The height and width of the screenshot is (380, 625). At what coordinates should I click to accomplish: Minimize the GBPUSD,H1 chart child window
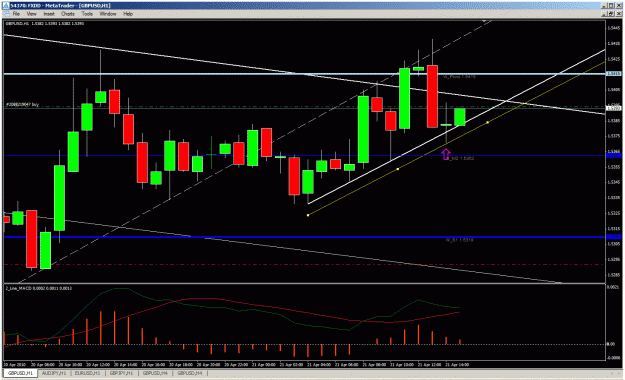pyautogui.click(x=605, y=14)
